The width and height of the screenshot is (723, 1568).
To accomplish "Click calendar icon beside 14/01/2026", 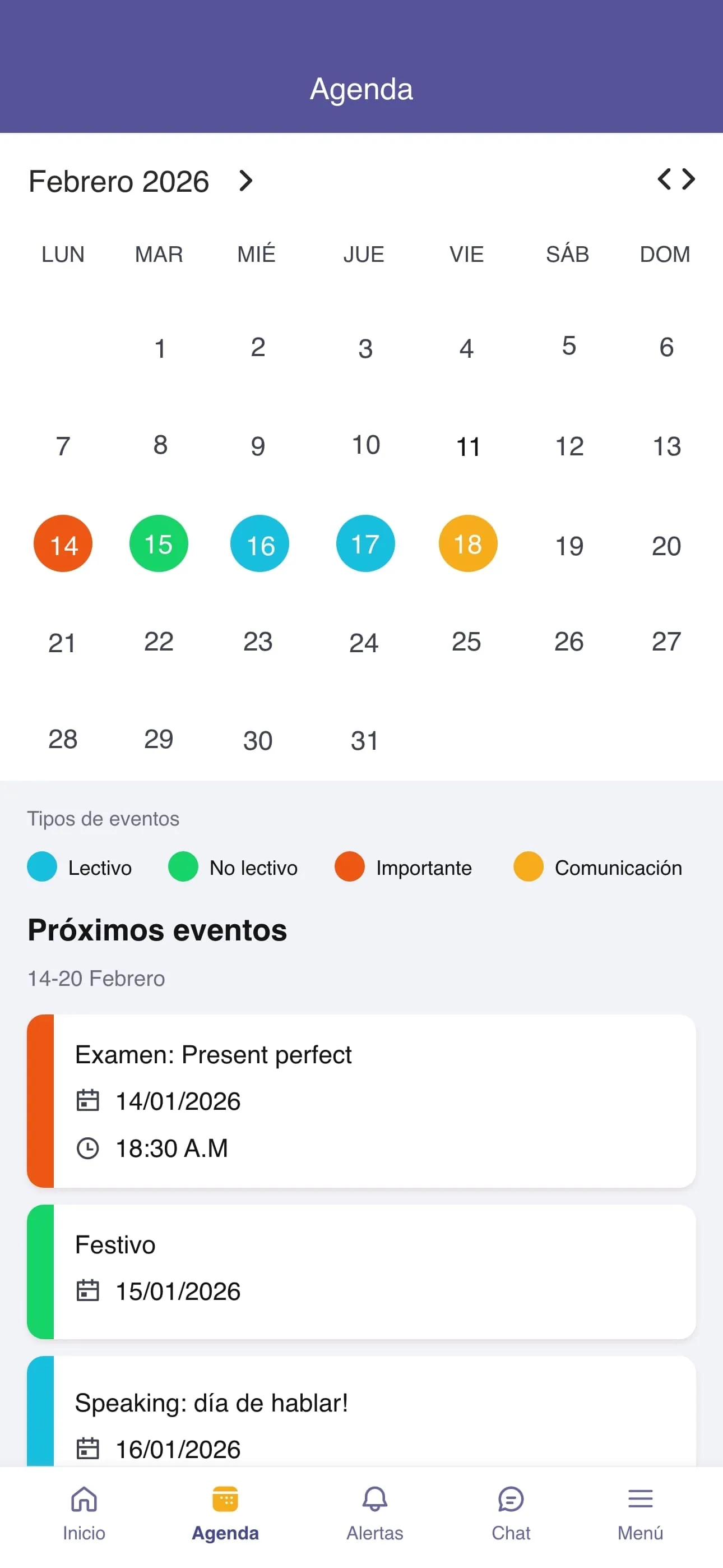I will (87, 1100).
